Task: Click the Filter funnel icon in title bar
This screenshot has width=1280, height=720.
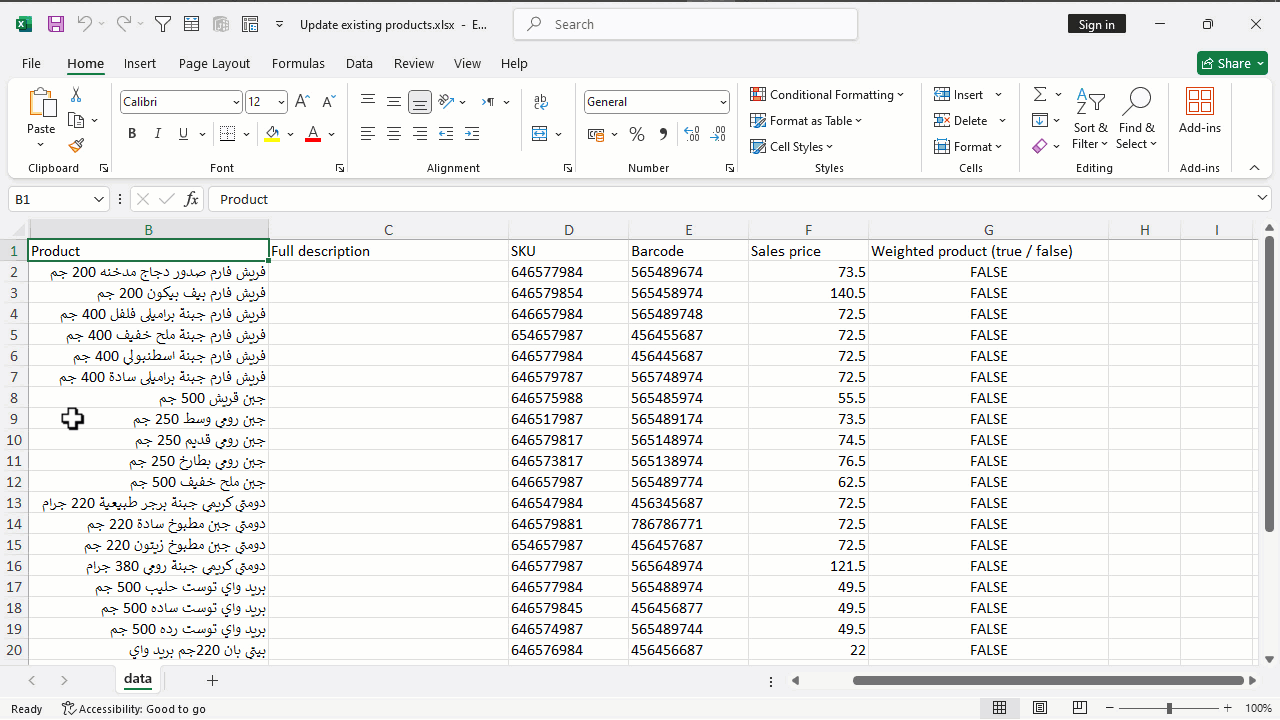Action: pyautogui.click(x=163, y=24)
